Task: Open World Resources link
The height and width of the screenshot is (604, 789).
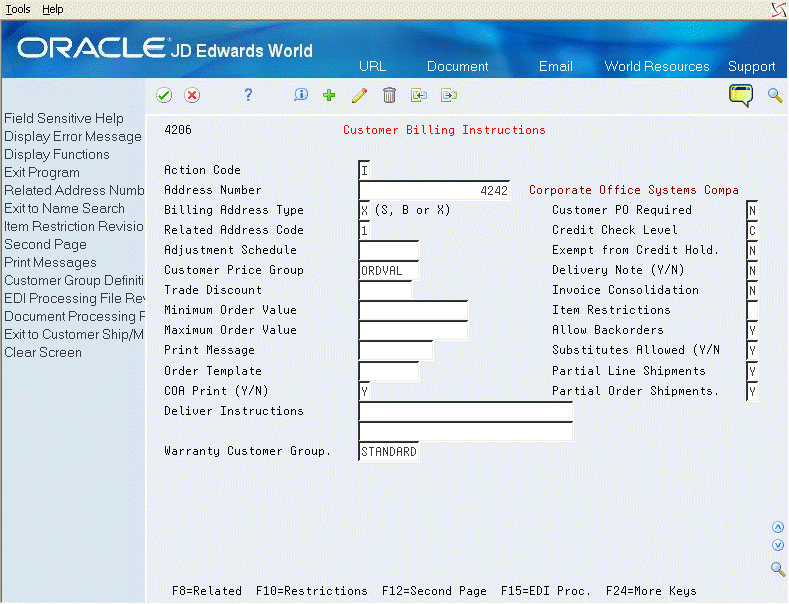Action: click(x=657, y=66)
